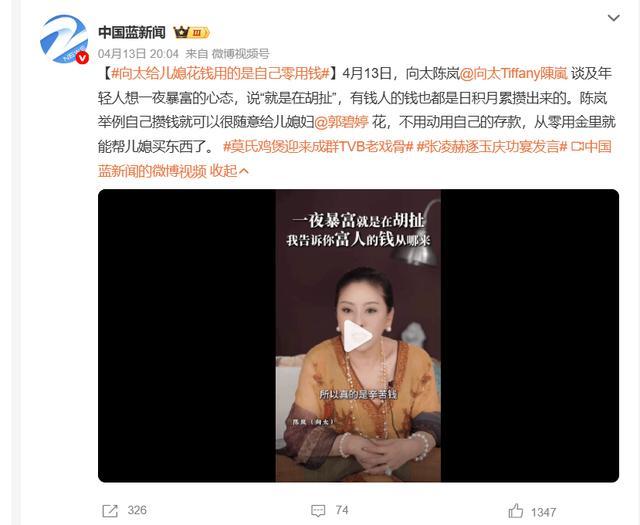The width and height of the screenshot is (640, 525).
Task: Open mention @郭碧婷
Action: [341, 122]
